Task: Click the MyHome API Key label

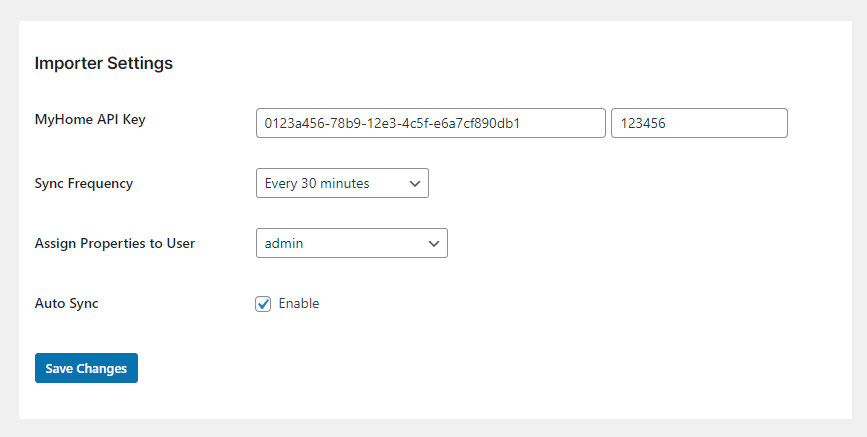Action: [x=90, y=120]
